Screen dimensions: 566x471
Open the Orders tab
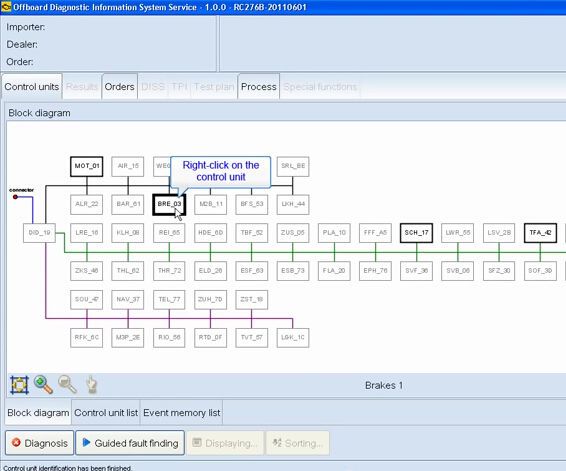click(119, 87)
